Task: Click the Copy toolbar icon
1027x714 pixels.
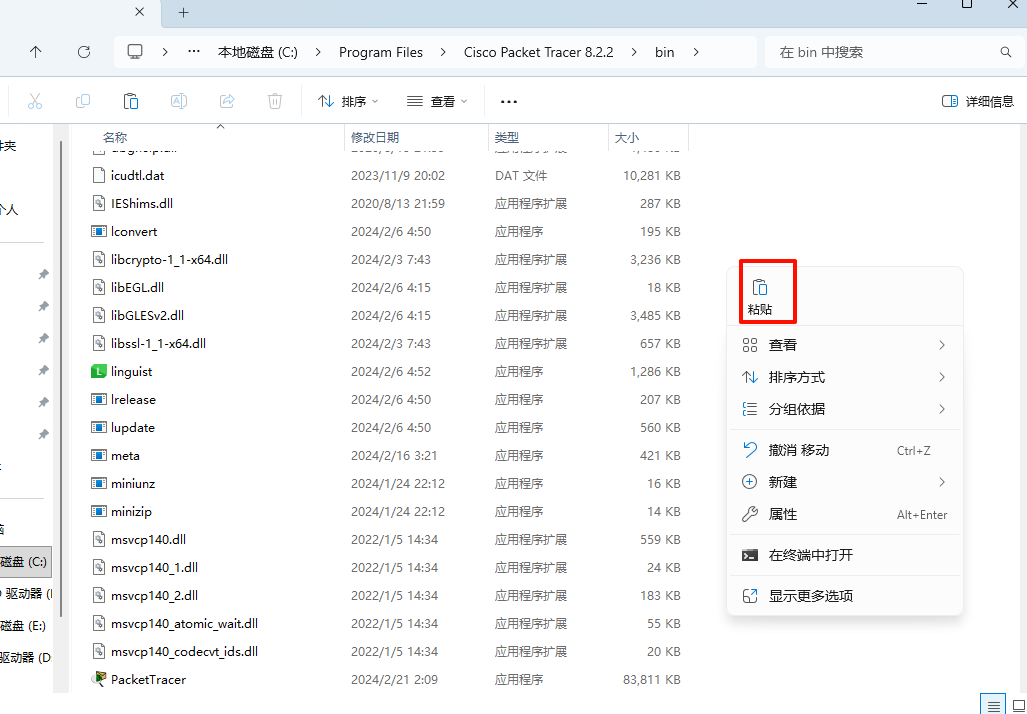Action: (x=83, y=102)
